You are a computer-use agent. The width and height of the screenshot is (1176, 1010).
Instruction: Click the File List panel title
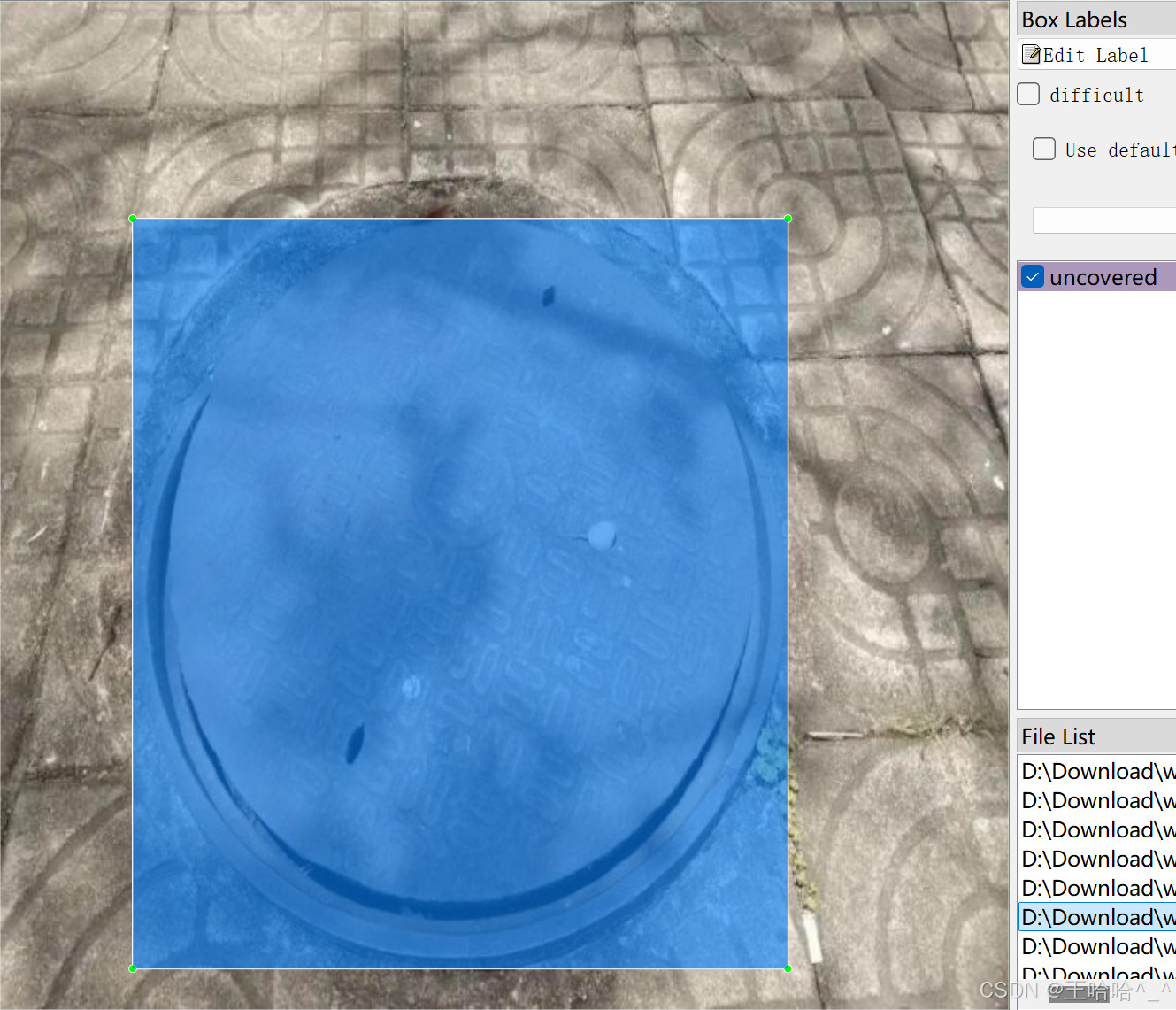[1058, 736]
